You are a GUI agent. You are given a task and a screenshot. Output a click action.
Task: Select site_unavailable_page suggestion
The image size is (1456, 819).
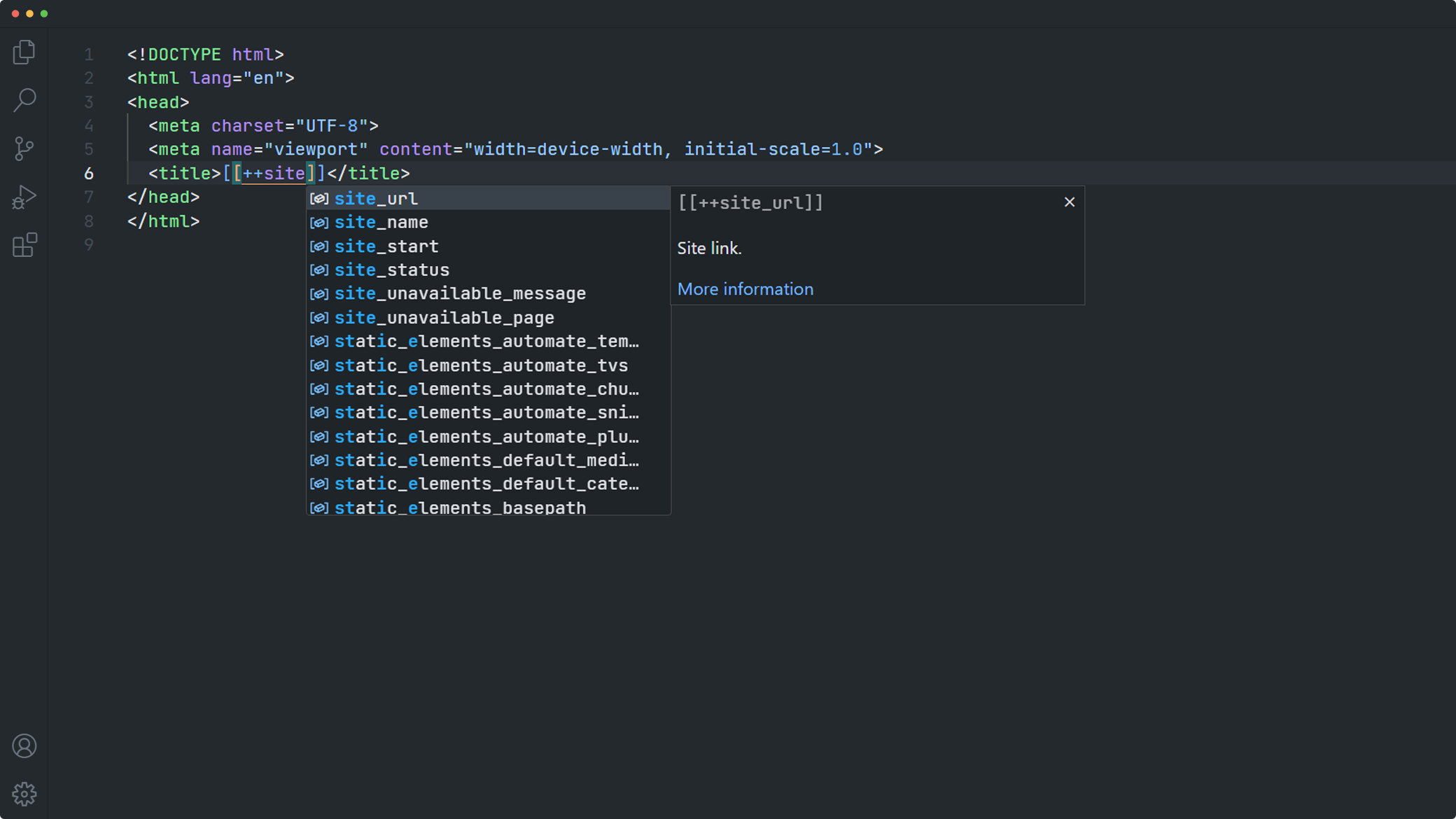click(x=444, y=318)
